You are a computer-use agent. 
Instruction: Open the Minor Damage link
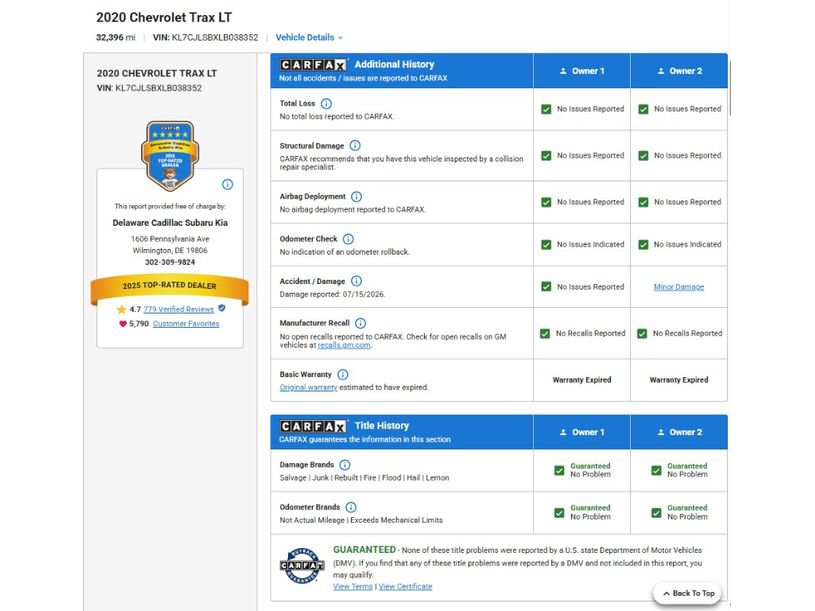[x=679, y=287]
